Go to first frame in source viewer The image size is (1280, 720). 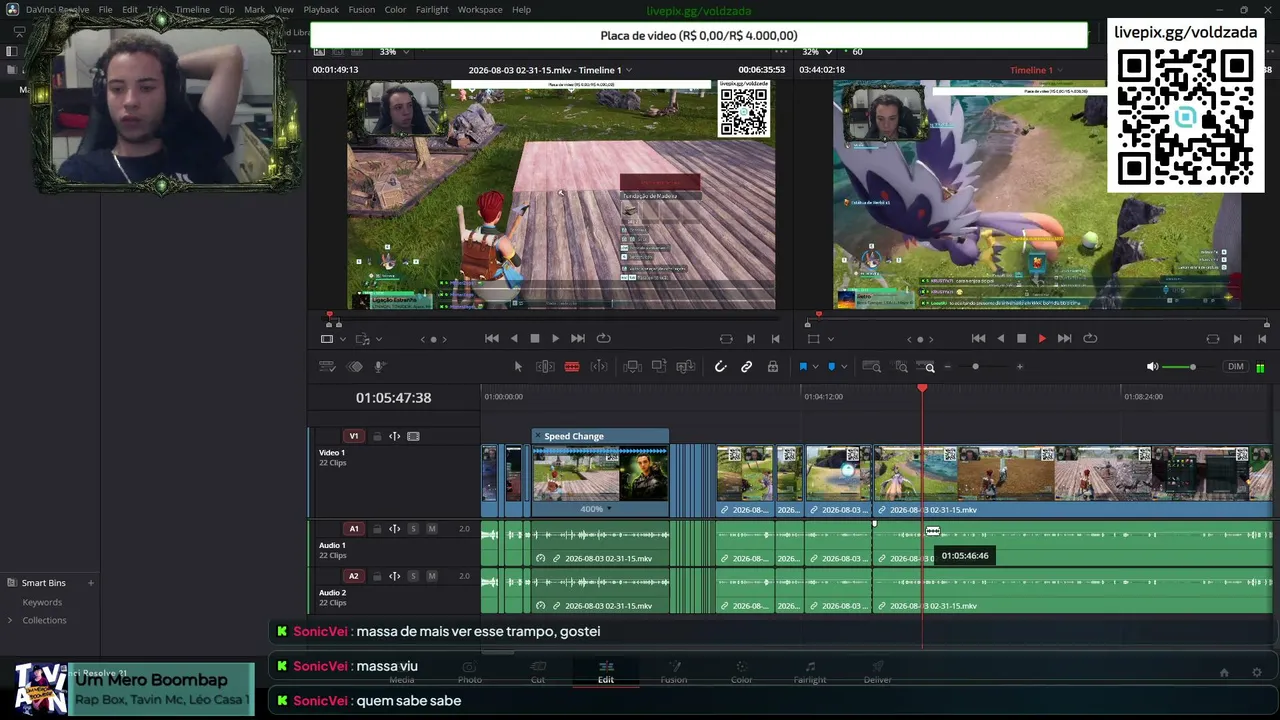point(492,339)
